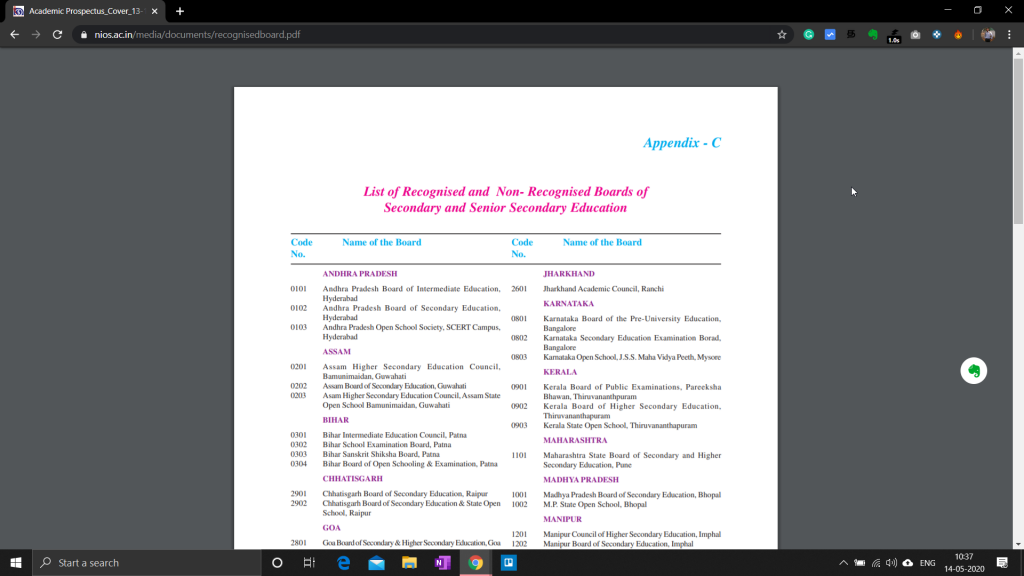Open the flame face extension
The height and width of the screenshot is (576, 1024).
(x=958, y=35)
